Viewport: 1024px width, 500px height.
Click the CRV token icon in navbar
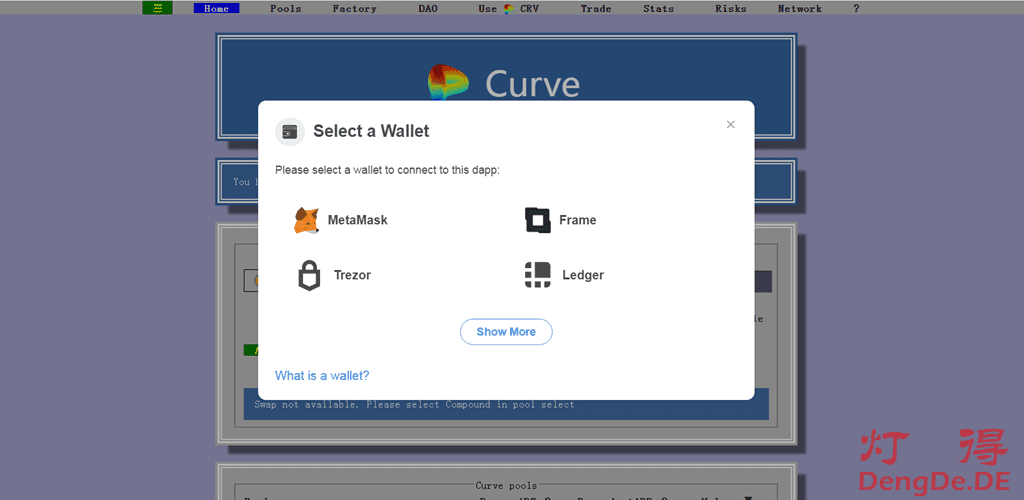pos(508,9)
